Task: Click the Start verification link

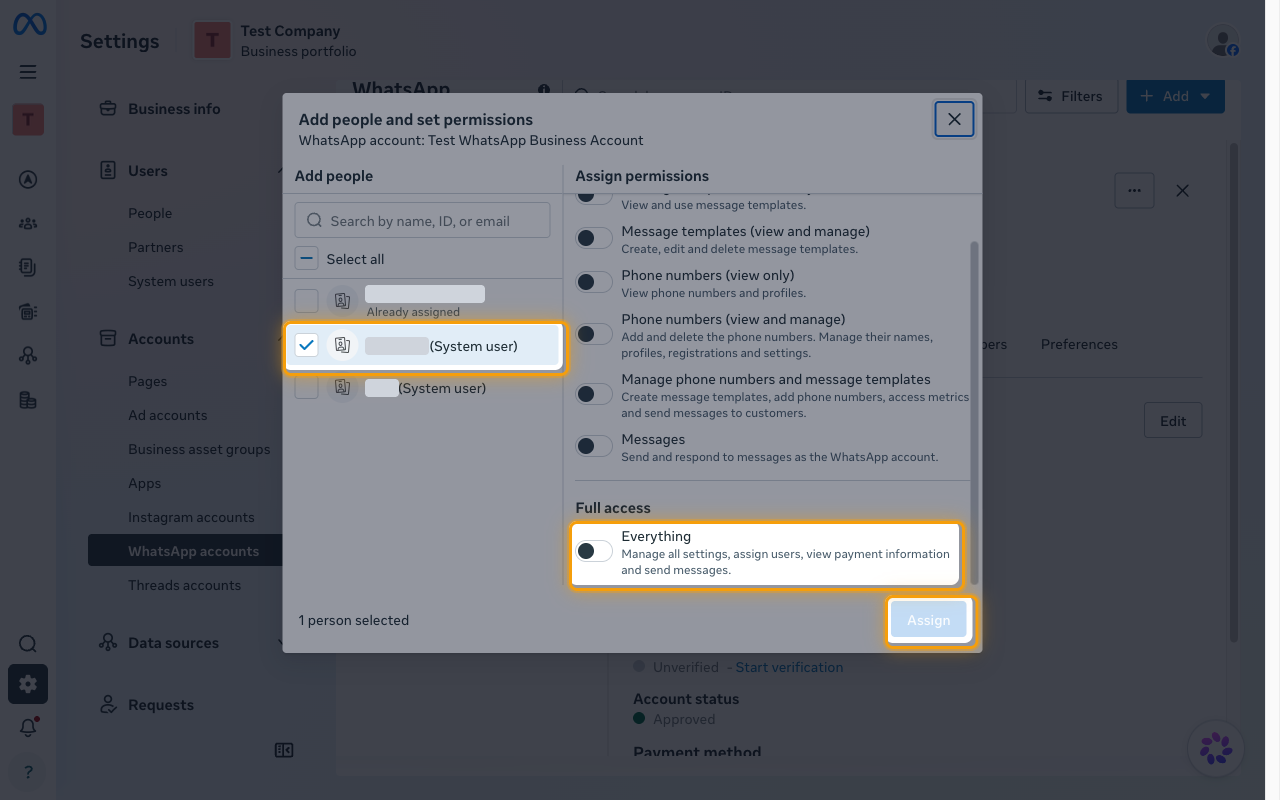Action: (789, 667)
